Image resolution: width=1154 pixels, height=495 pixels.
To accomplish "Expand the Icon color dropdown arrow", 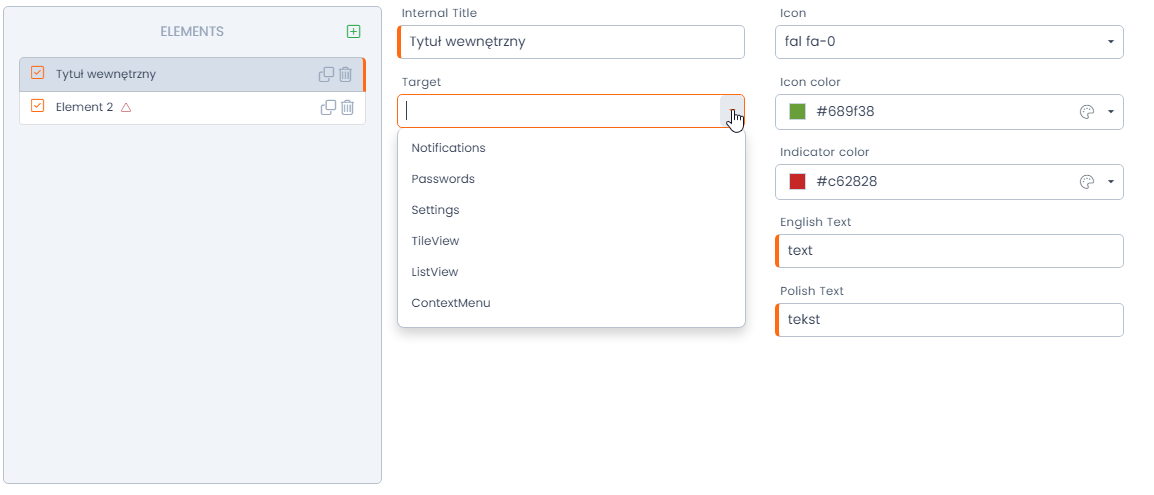I will tap(1110, 112).
